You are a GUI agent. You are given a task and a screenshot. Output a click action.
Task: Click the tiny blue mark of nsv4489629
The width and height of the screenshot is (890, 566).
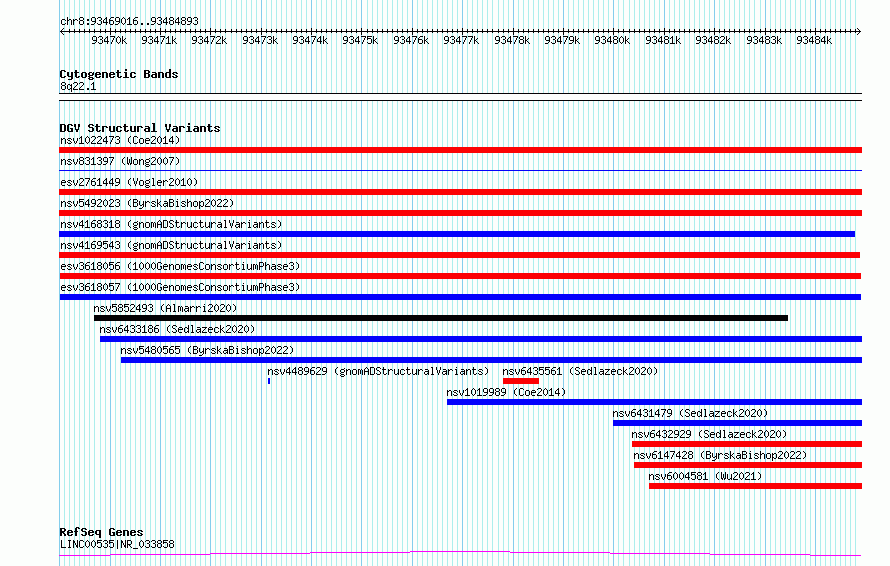coord(269,381)
